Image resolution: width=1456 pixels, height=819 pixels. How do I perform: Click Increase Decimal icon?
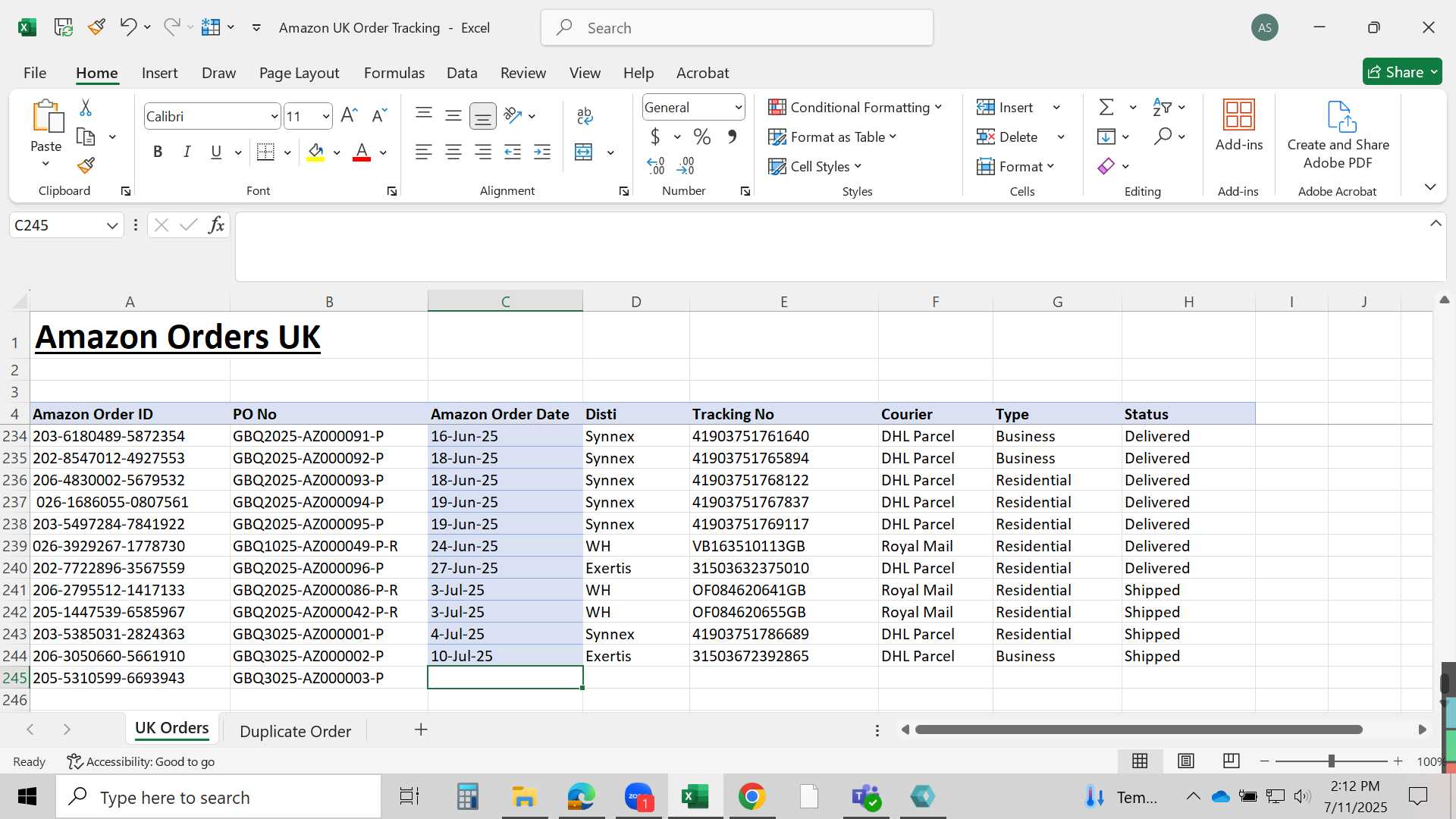(656, 165)
